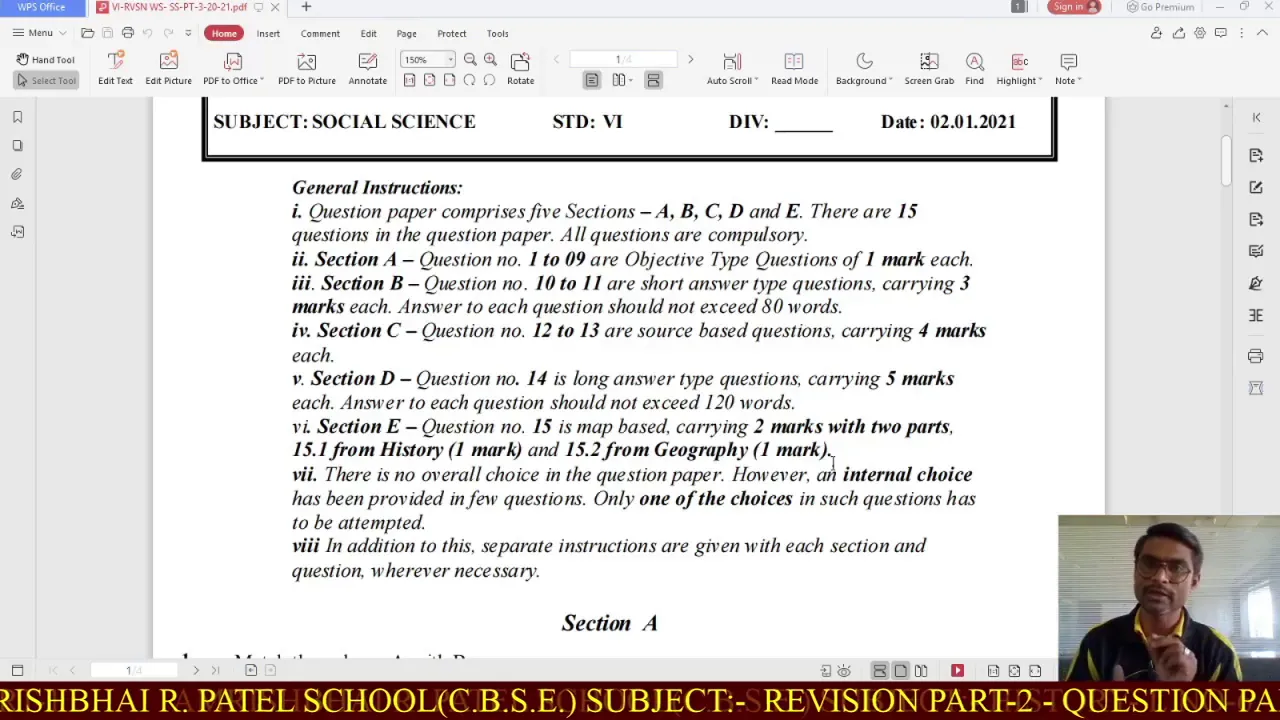The image size is (1280, 720).
Task: Switch to Read Mode
Action: coord(794,69)
